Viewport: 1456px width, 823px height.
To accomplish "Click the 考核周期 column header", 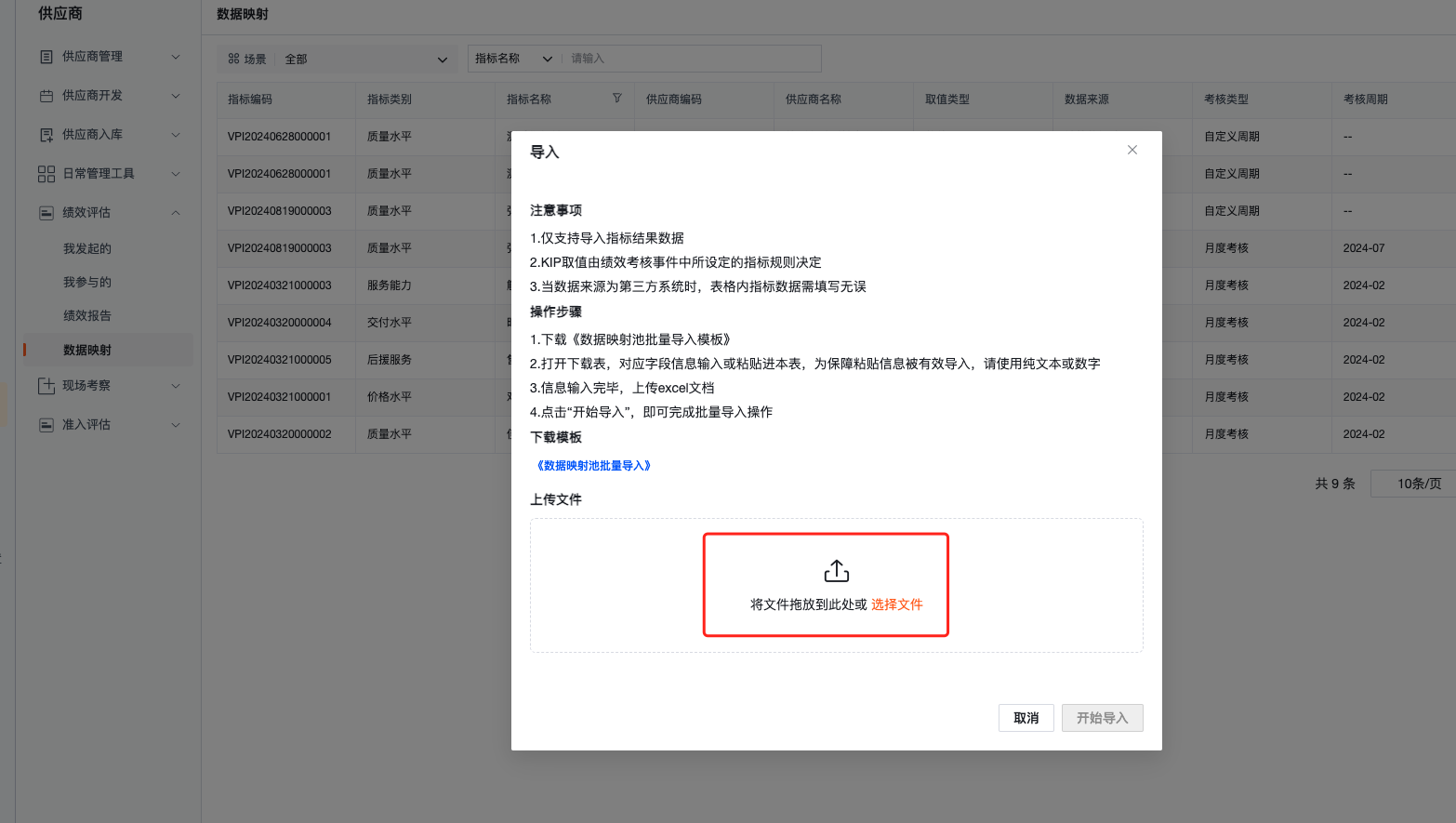I will pyautogui.click(x=1366, y=100).
